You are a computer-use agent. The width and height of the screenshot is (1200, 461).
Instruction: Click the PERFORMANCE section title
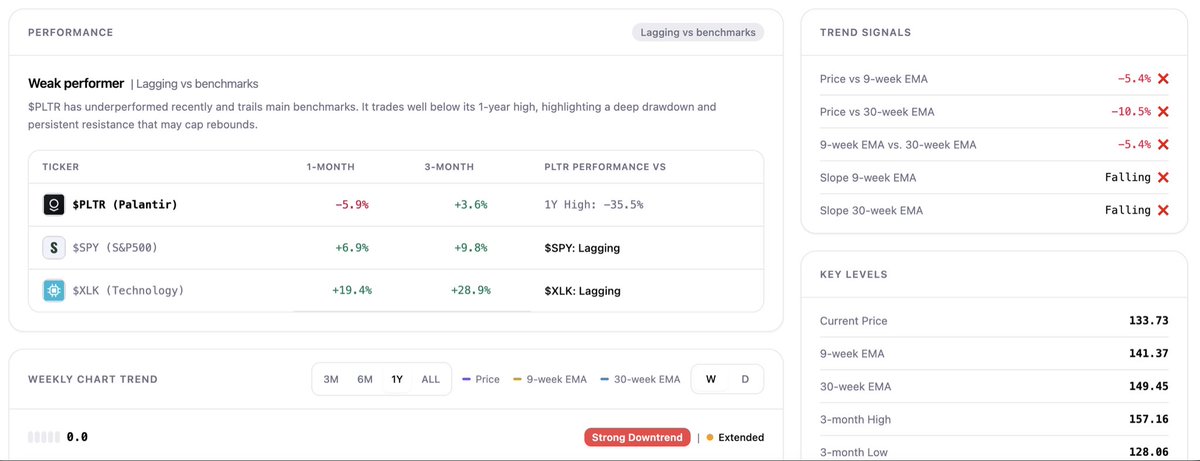[70, 32]
